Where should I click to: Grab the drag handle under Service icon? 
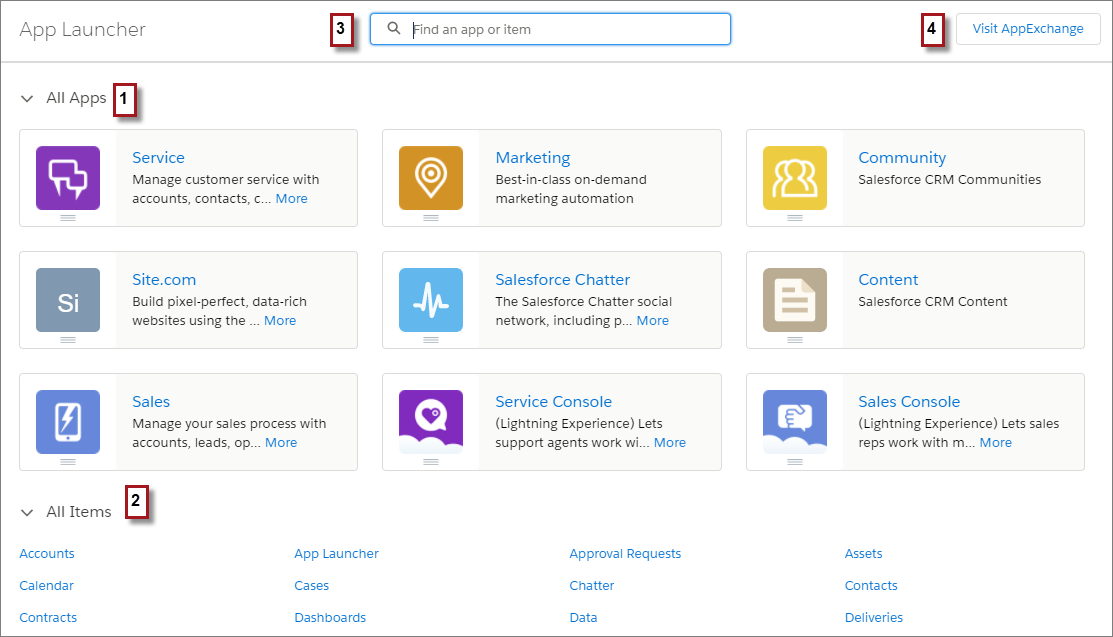point(68,218)
